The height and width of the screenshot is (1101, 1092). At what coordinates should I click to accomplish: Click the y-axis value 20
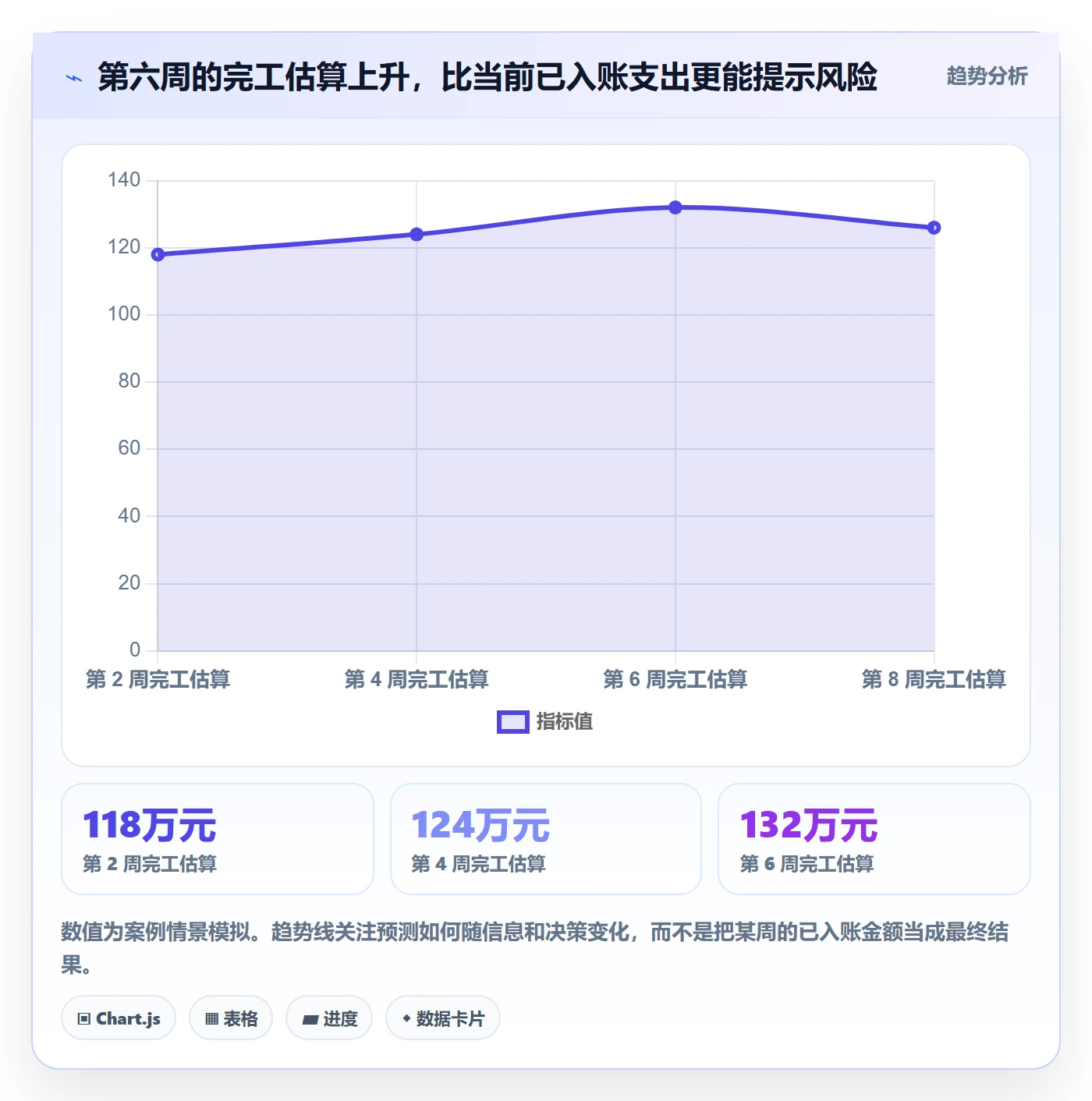click(129, 582)
